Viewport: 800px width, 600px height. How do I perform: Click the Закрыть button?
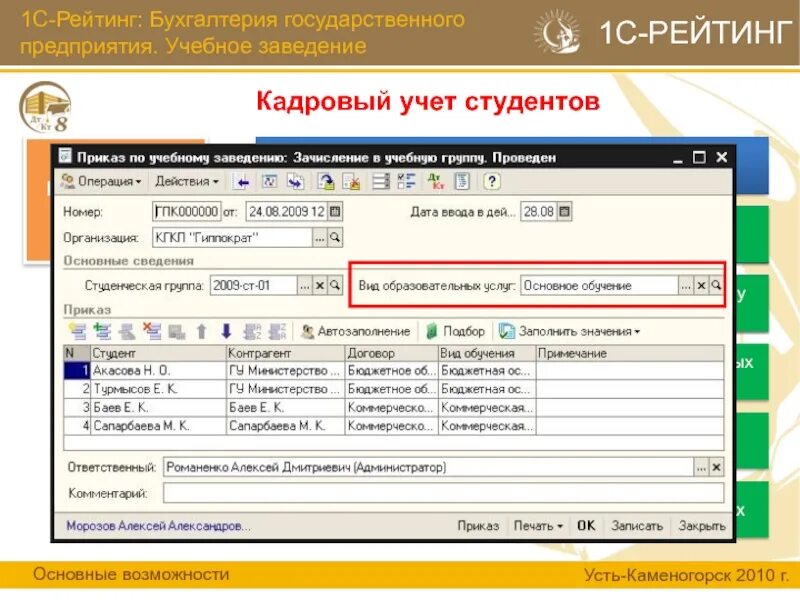pos(702,526)
